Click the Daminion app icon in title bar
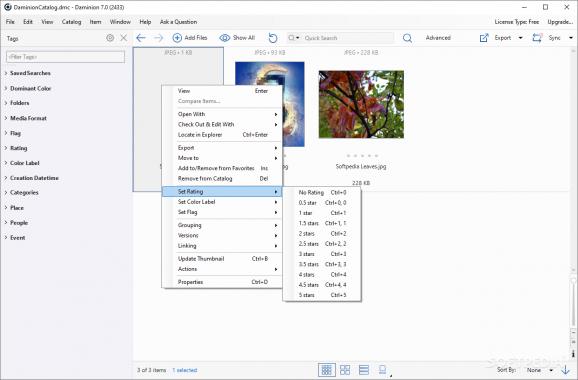Screen dimensions: 578x380 [x=8, y=7]
